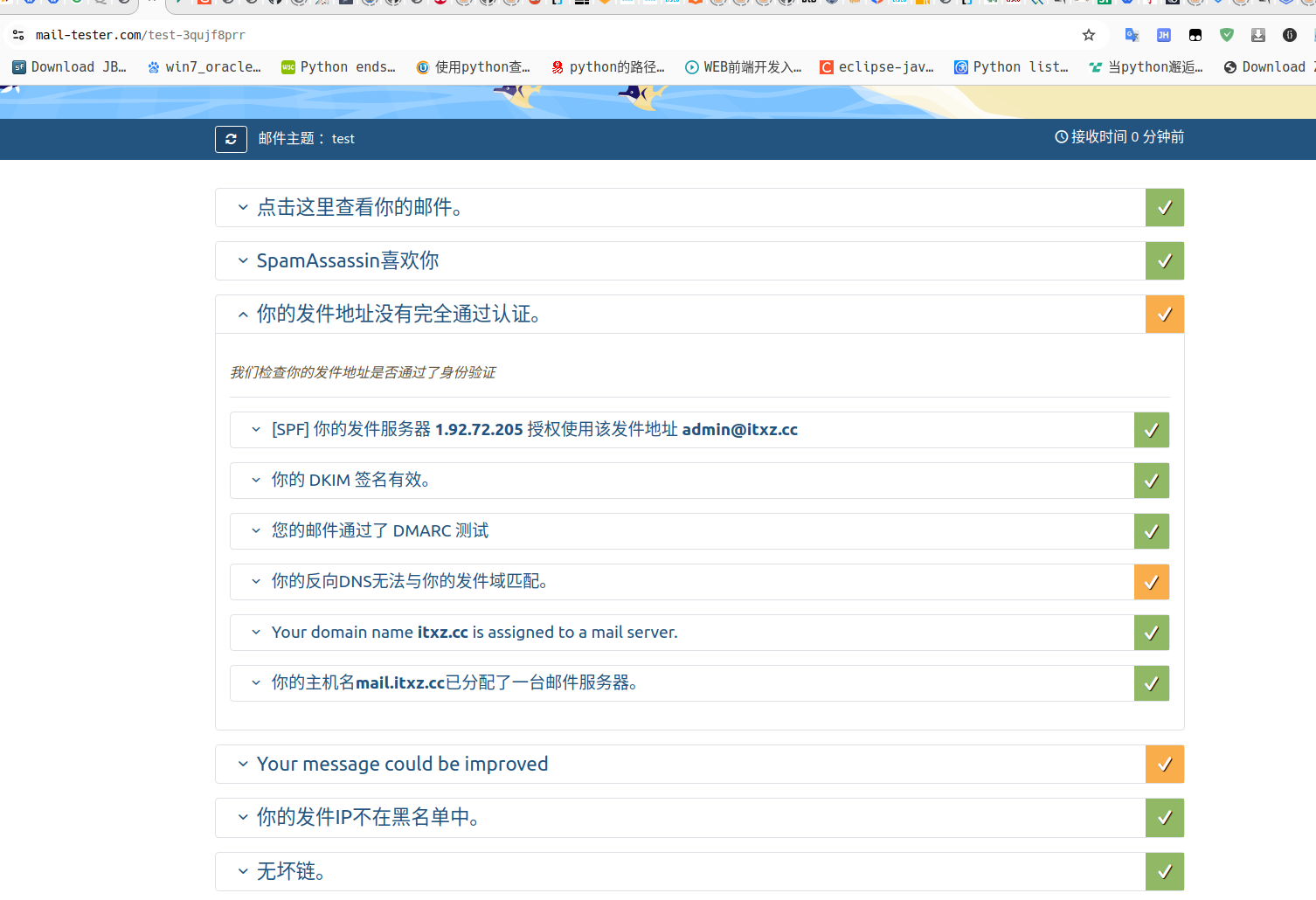Image resolution: width=1316 pixels, height=900 pixels.
Task: Open the win7_oracle bookmark
Action: [204, 67]
